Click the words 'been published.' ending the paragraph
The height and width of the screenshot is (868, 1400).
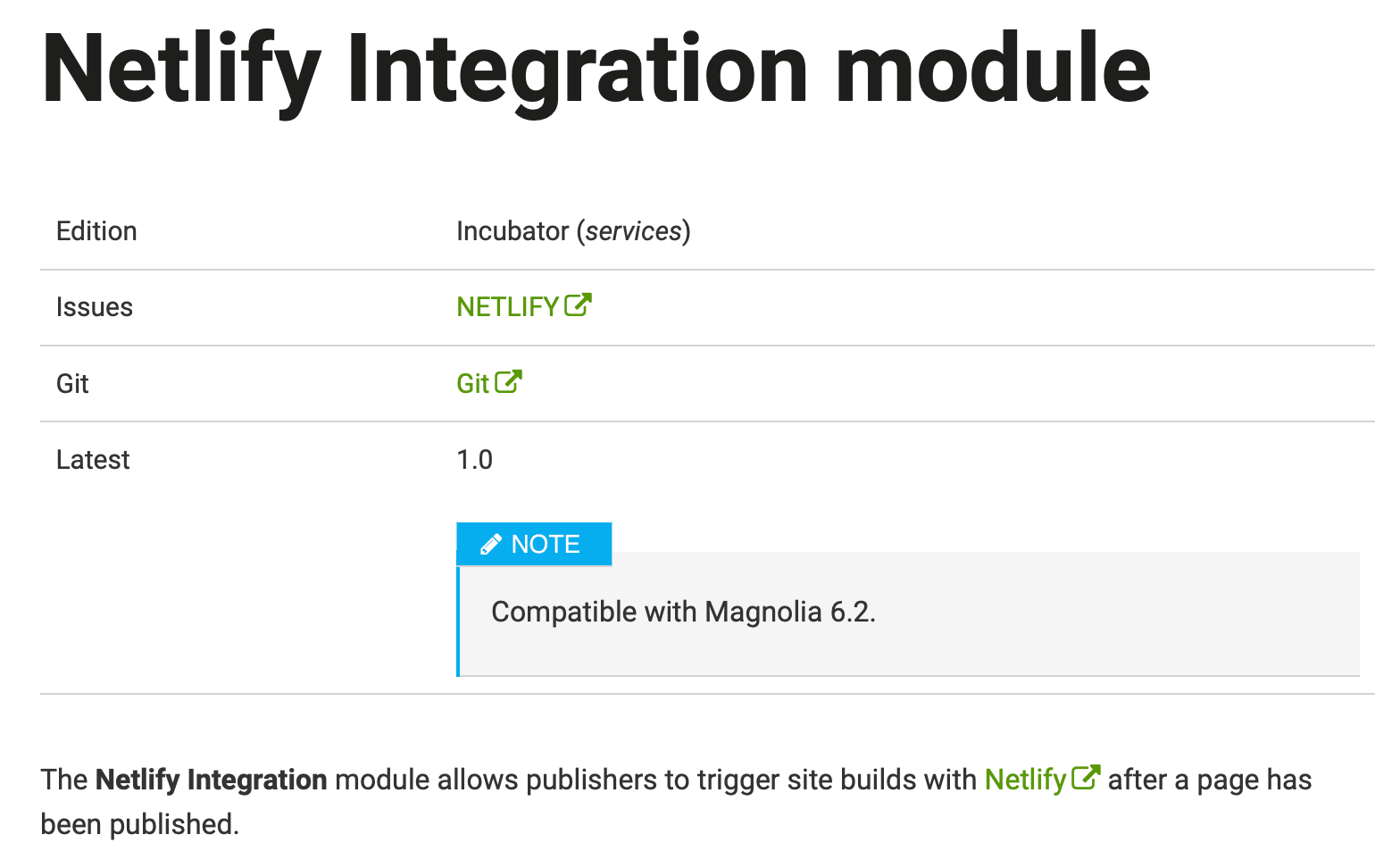coord(140,824)
